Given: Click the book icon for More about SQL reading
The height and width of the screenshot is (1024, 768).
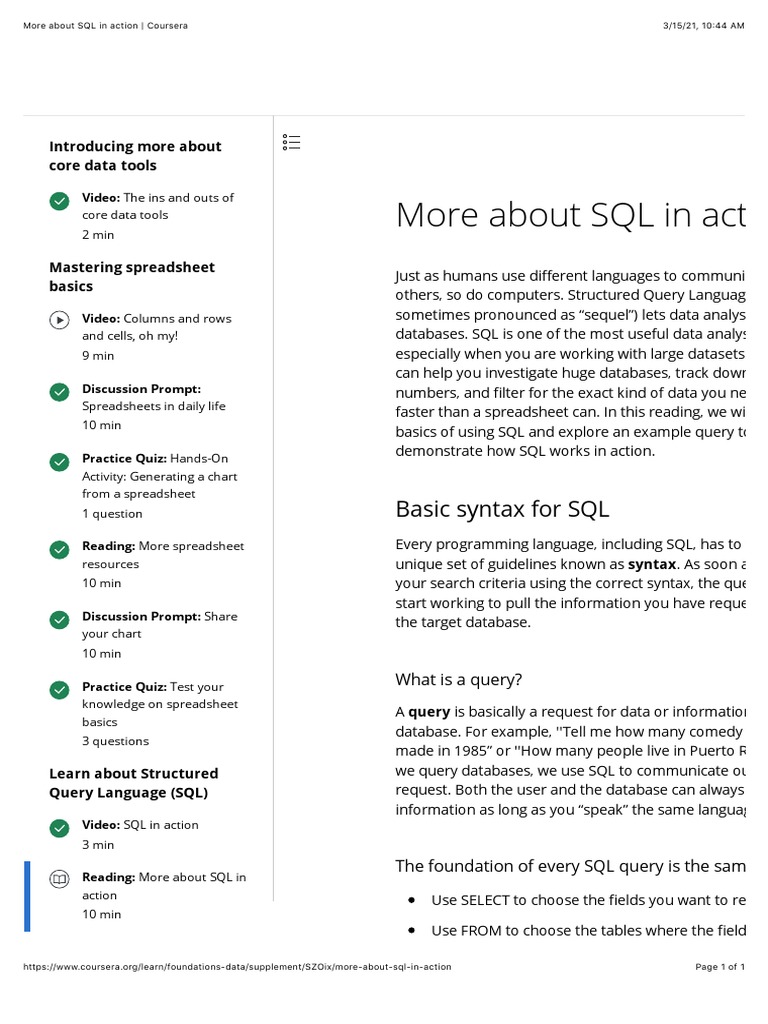Looking at the screenshot, I should point(60,879).
